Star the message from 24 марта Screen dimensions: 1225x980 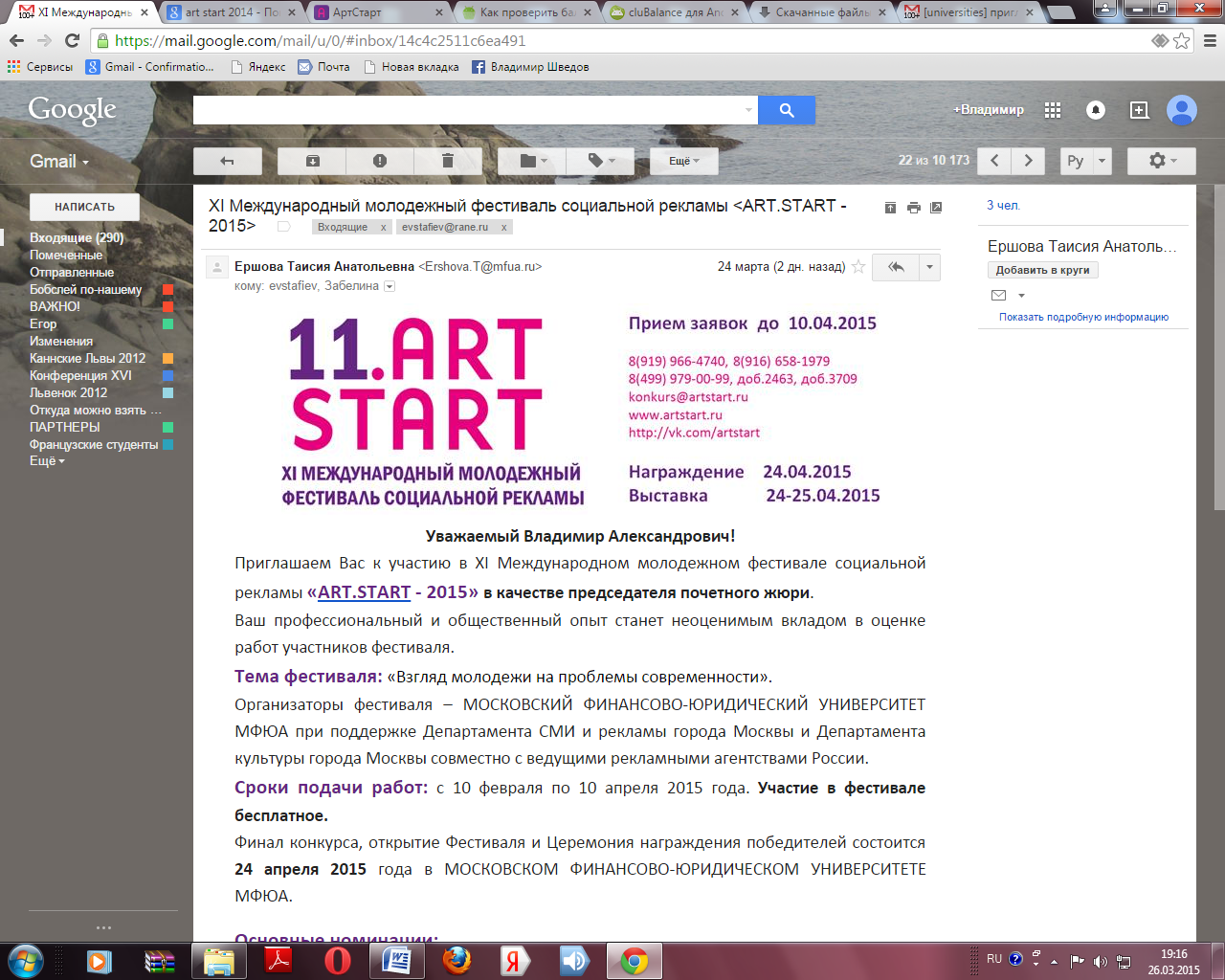(x=858, y=266)
